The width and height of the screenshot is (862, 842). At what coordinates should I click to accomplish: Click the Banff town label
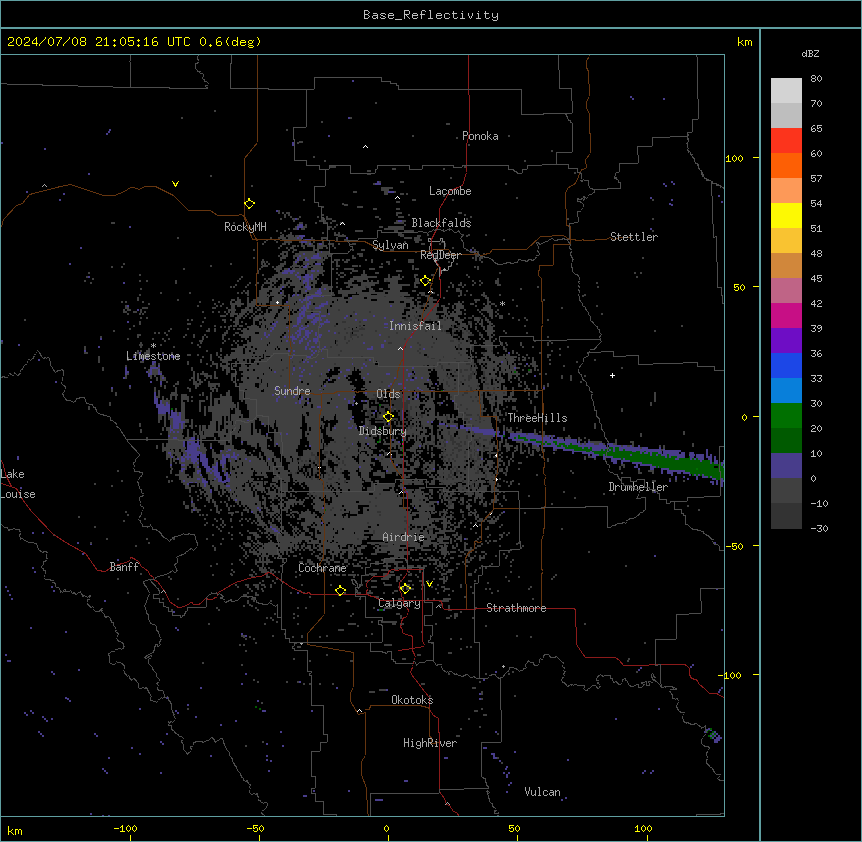(x=124, y=567)
